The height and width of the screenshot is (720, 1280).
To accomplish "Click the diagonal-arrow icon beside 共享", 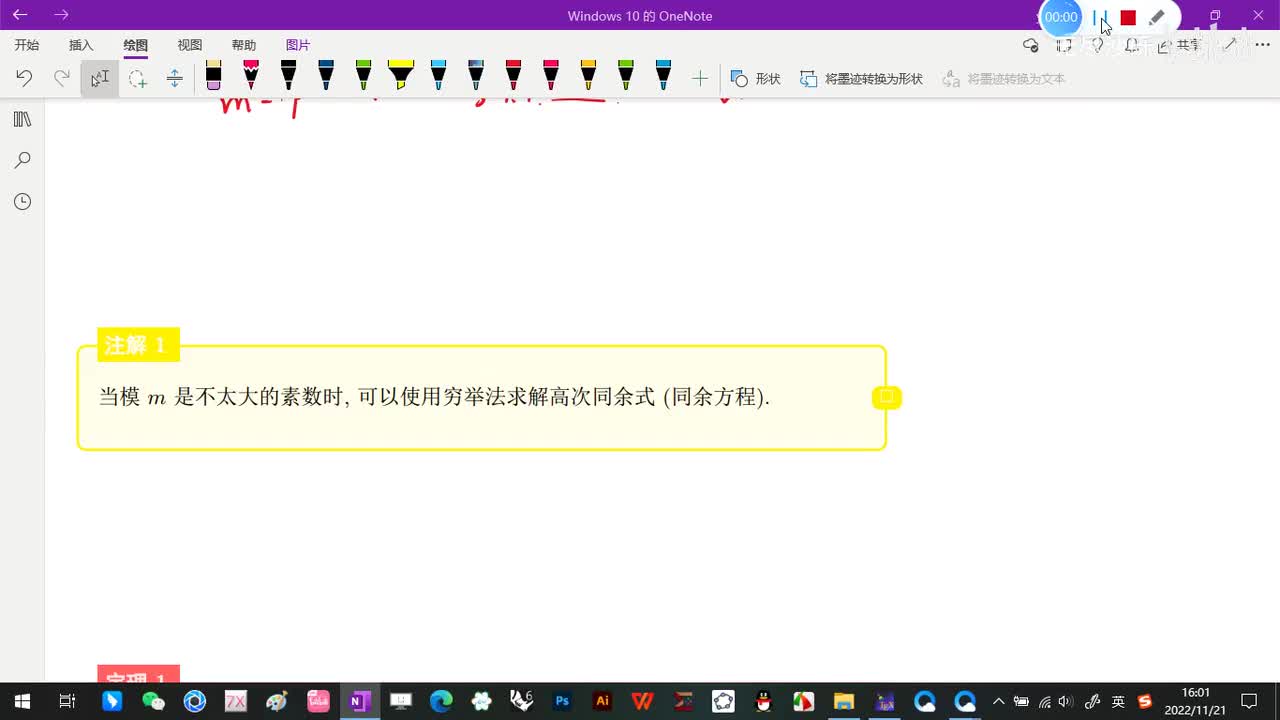I will pyautogui.click(x=1230, y=45).
